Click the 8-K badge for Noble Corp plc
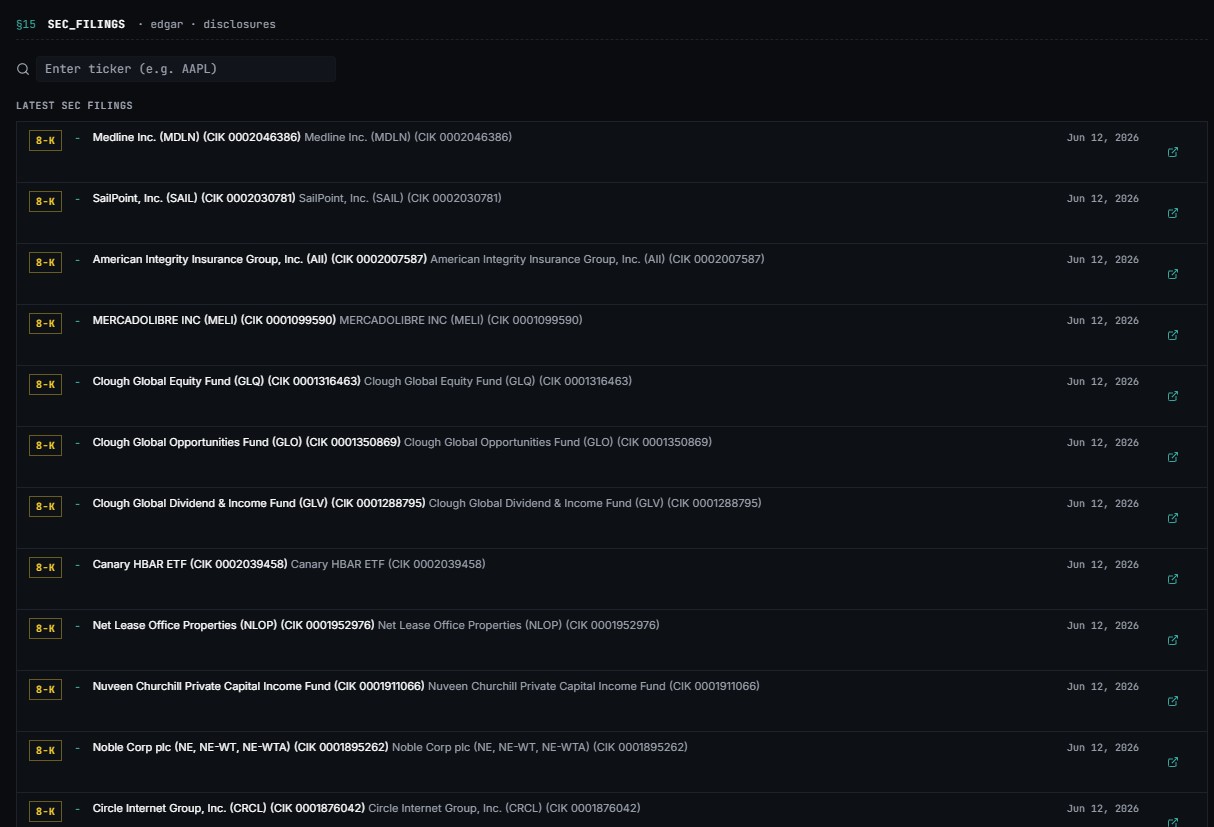1214x827 pixels. [45, 750]
